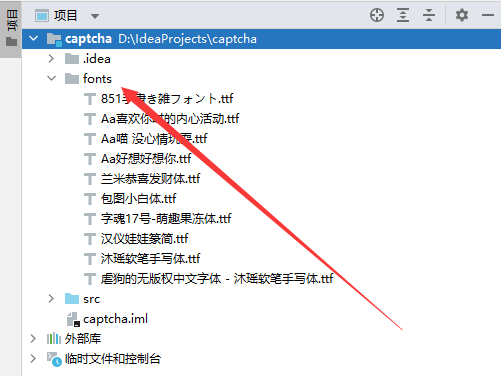Click the font icon of 包图小白体.ttf

(x=89, y=199)
